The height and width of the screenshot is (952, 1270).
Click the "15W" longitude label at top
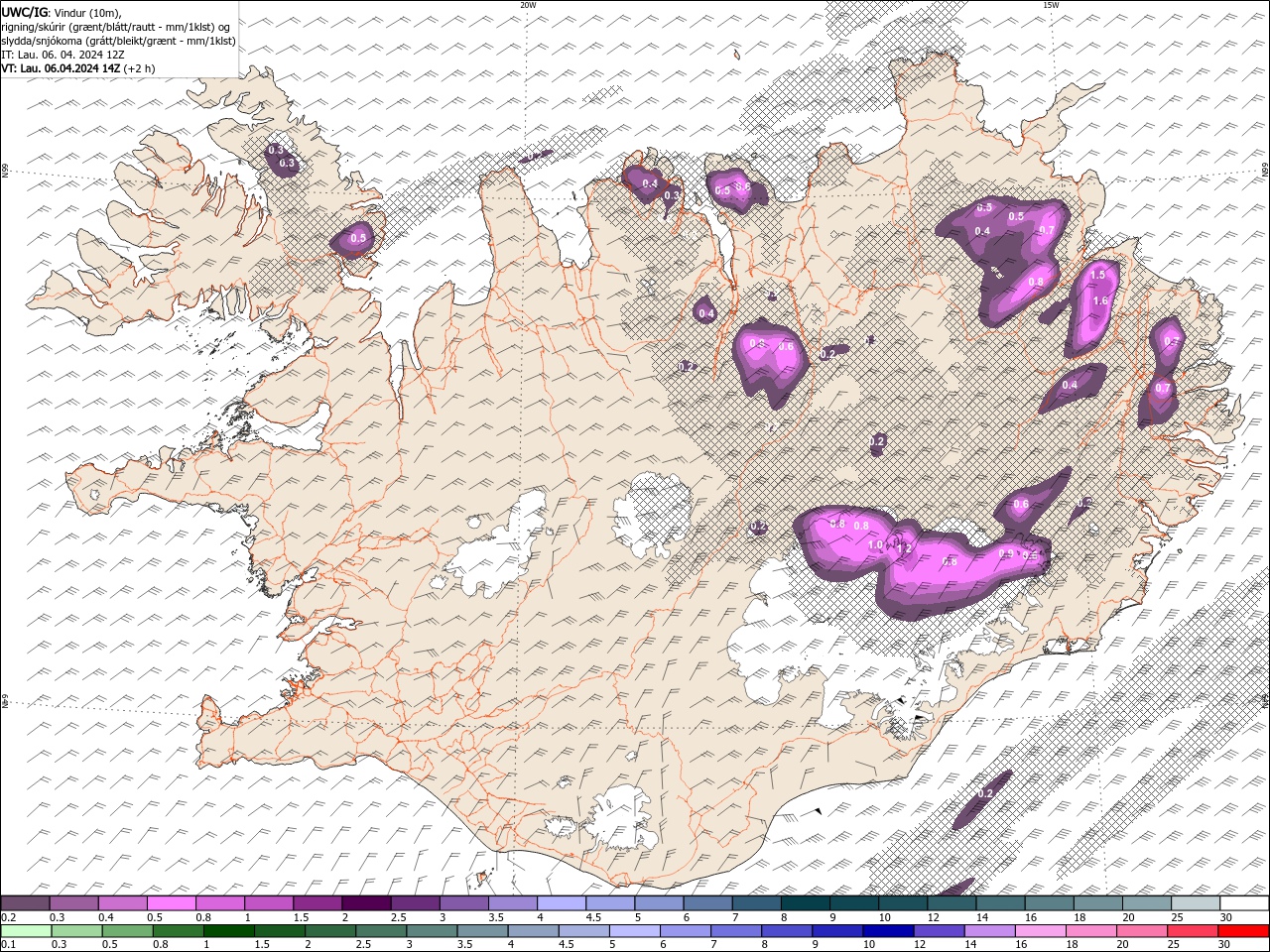[1051, 5]
